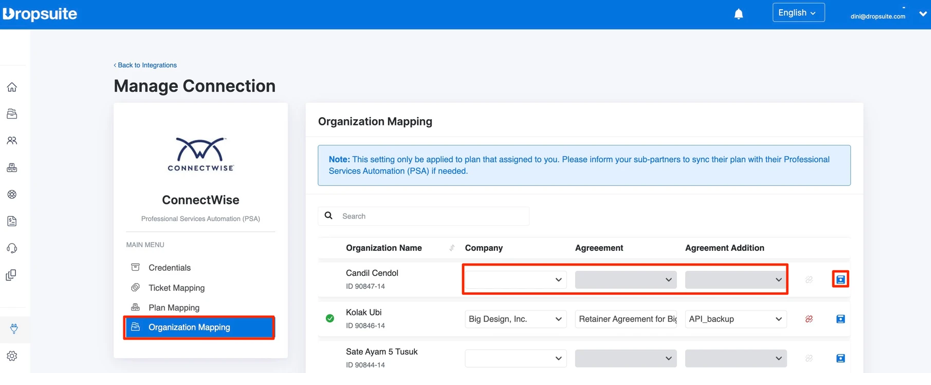Open the plans cash-register icon in sidebar
This screenshot has width=931, height=385.
tap(12, 168)
